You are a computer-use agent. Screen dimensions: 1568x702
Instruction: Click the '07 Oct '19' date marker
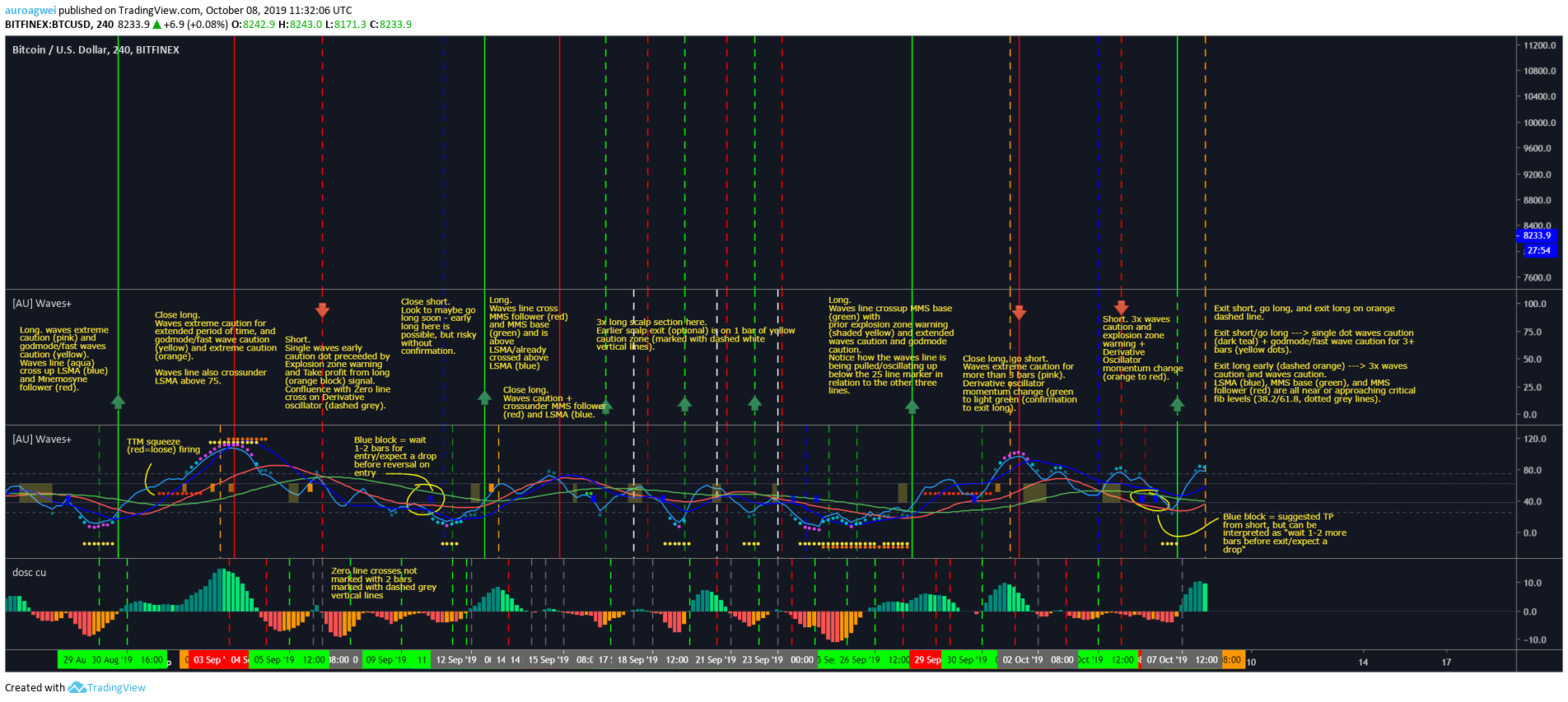1167,660
